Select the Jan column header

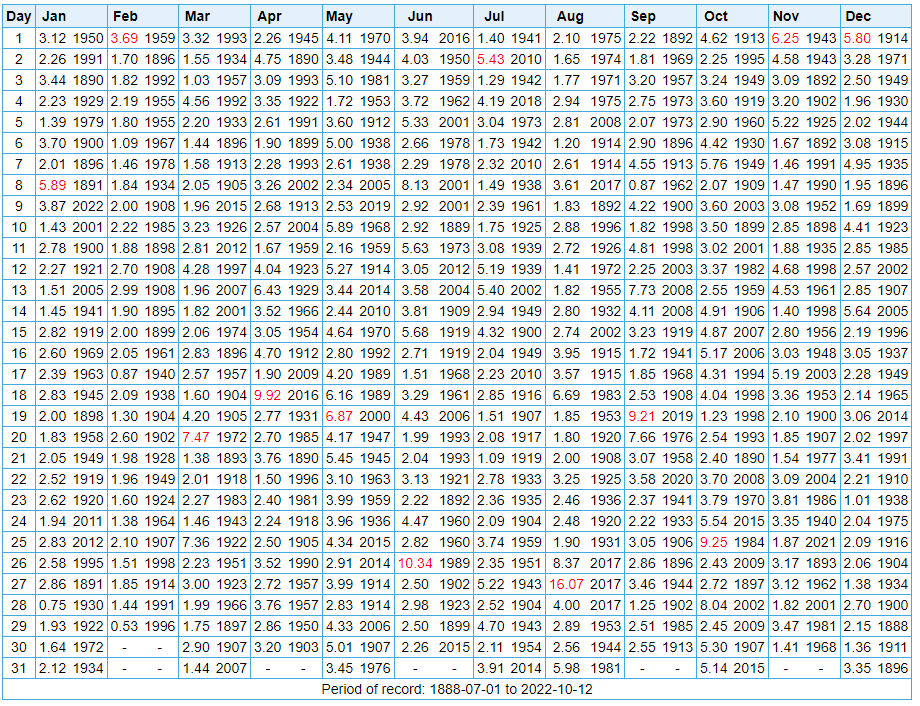click(x=52, y=16)
